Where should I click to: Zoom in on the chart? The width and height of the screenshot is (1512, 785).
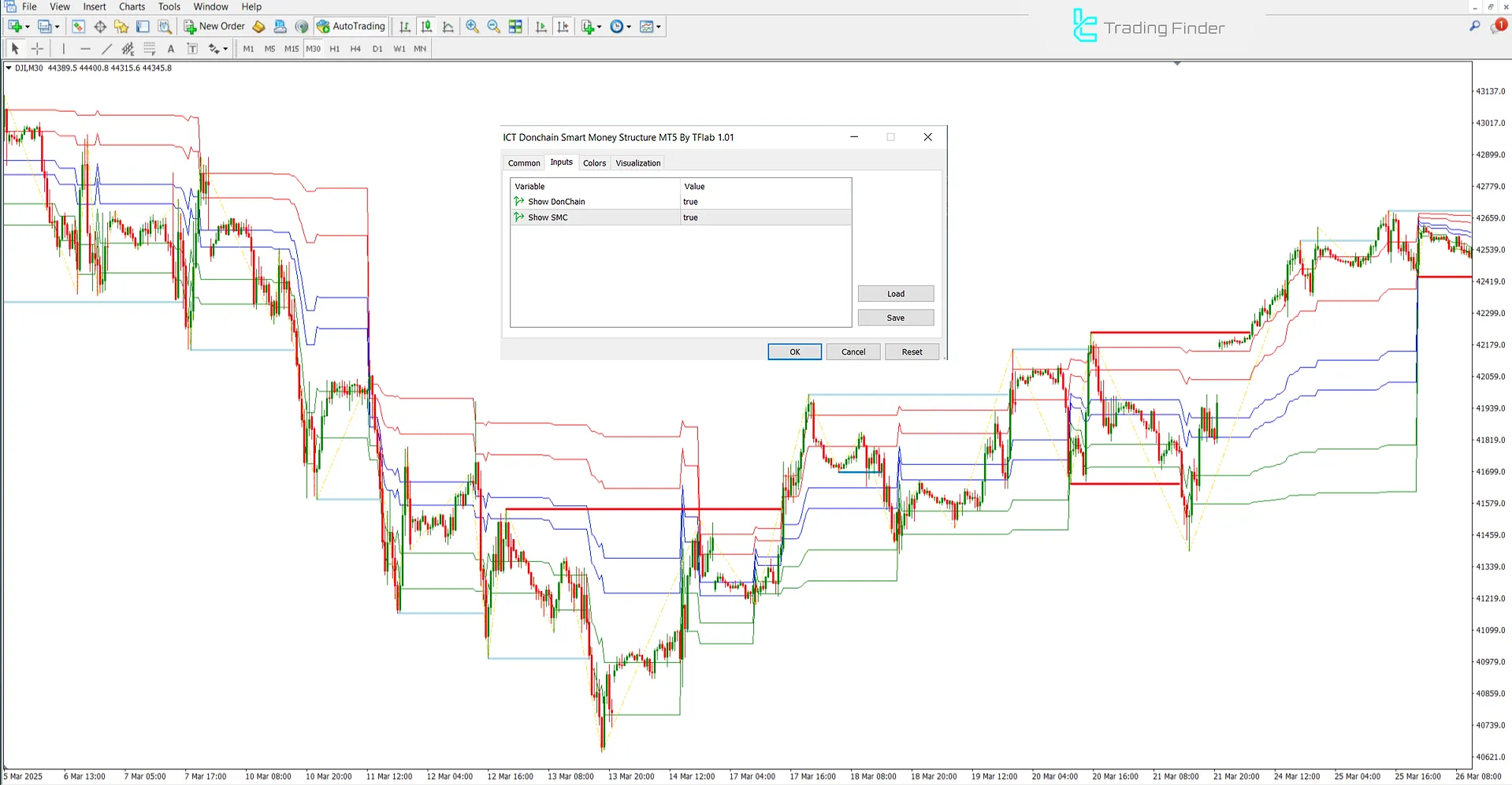[x=472, y=26]
